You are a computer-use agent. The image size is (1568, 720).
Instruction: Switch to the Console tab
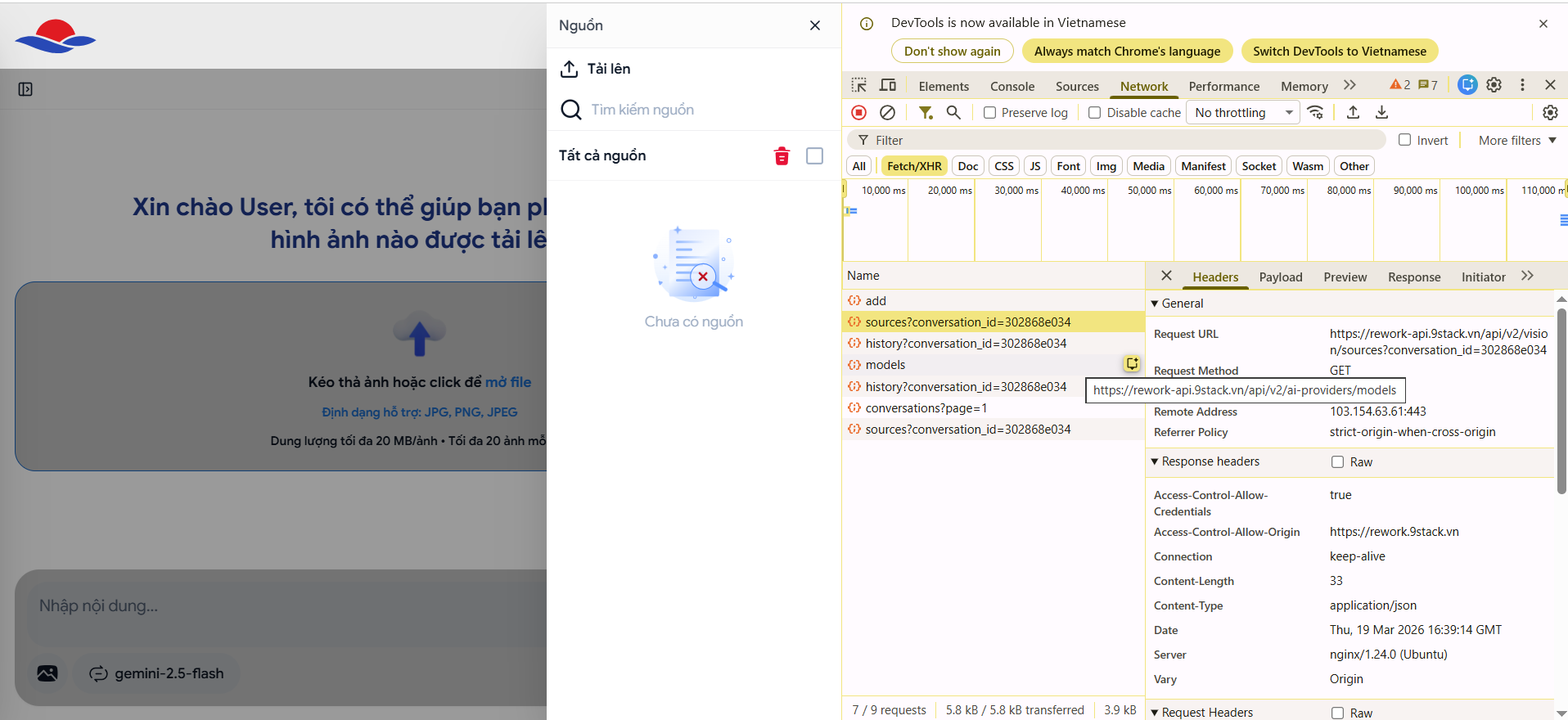click(1012, 87)
